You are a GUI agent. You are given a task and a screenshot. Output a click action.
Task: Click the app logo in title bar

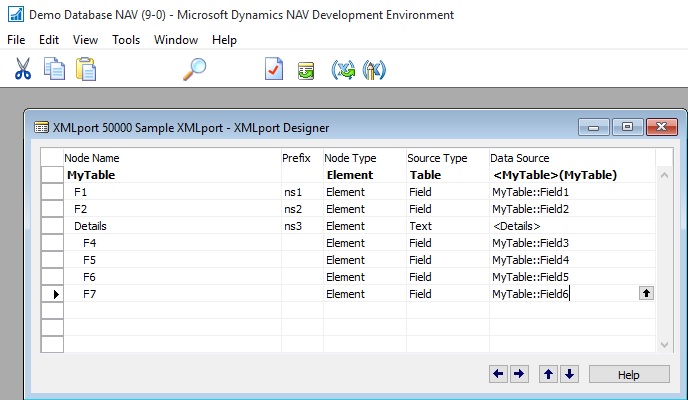(x=16, y=14)
